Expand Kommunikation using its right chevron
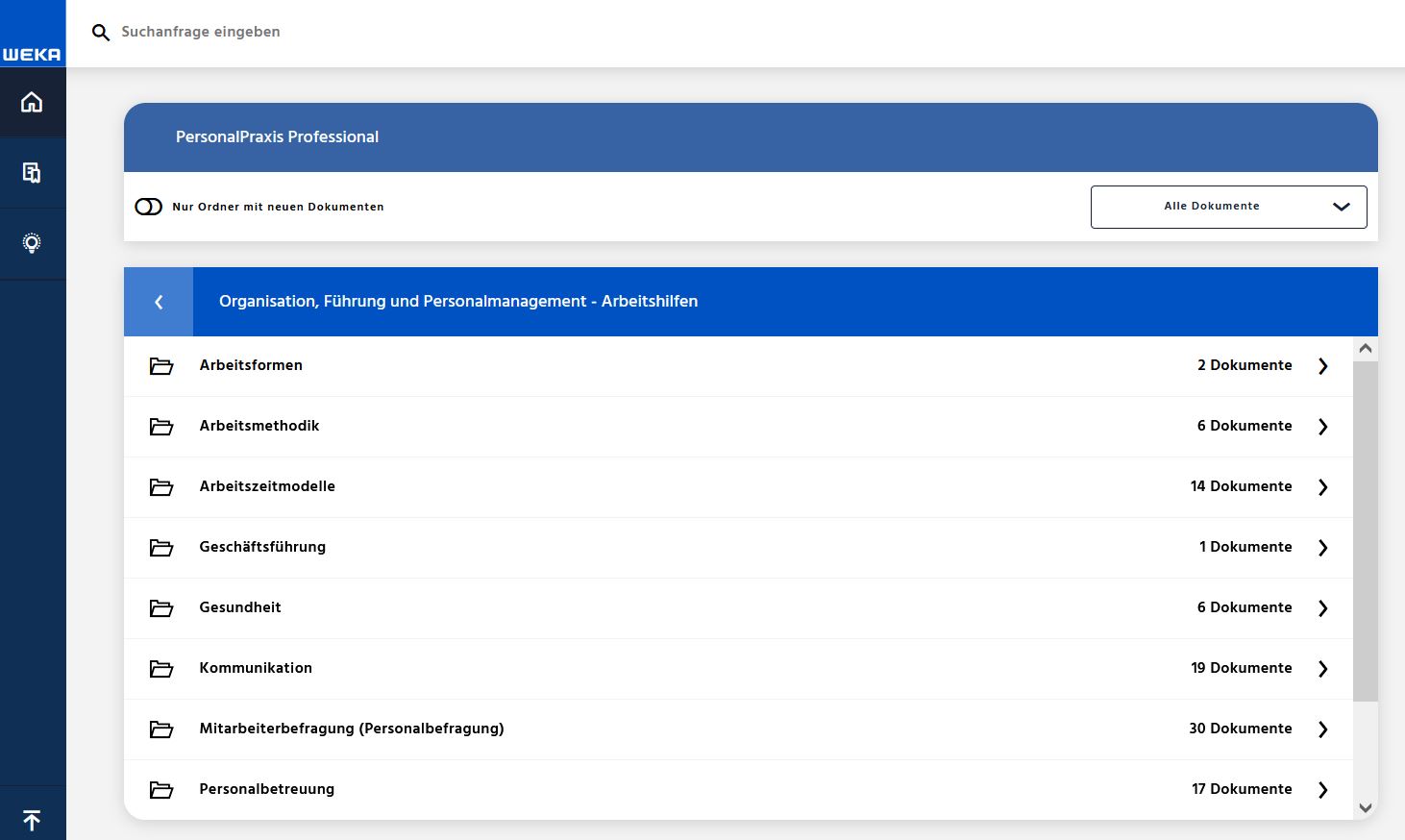 pyautogui.click(x=1322, y=669)
